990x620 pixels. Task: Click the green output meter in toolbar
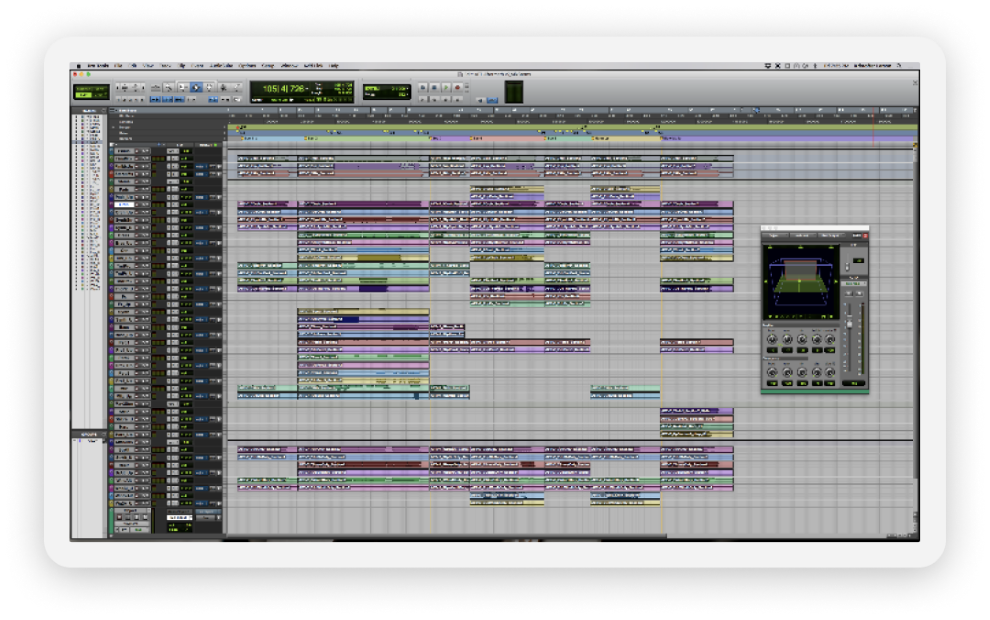click(x=514, y=92)
